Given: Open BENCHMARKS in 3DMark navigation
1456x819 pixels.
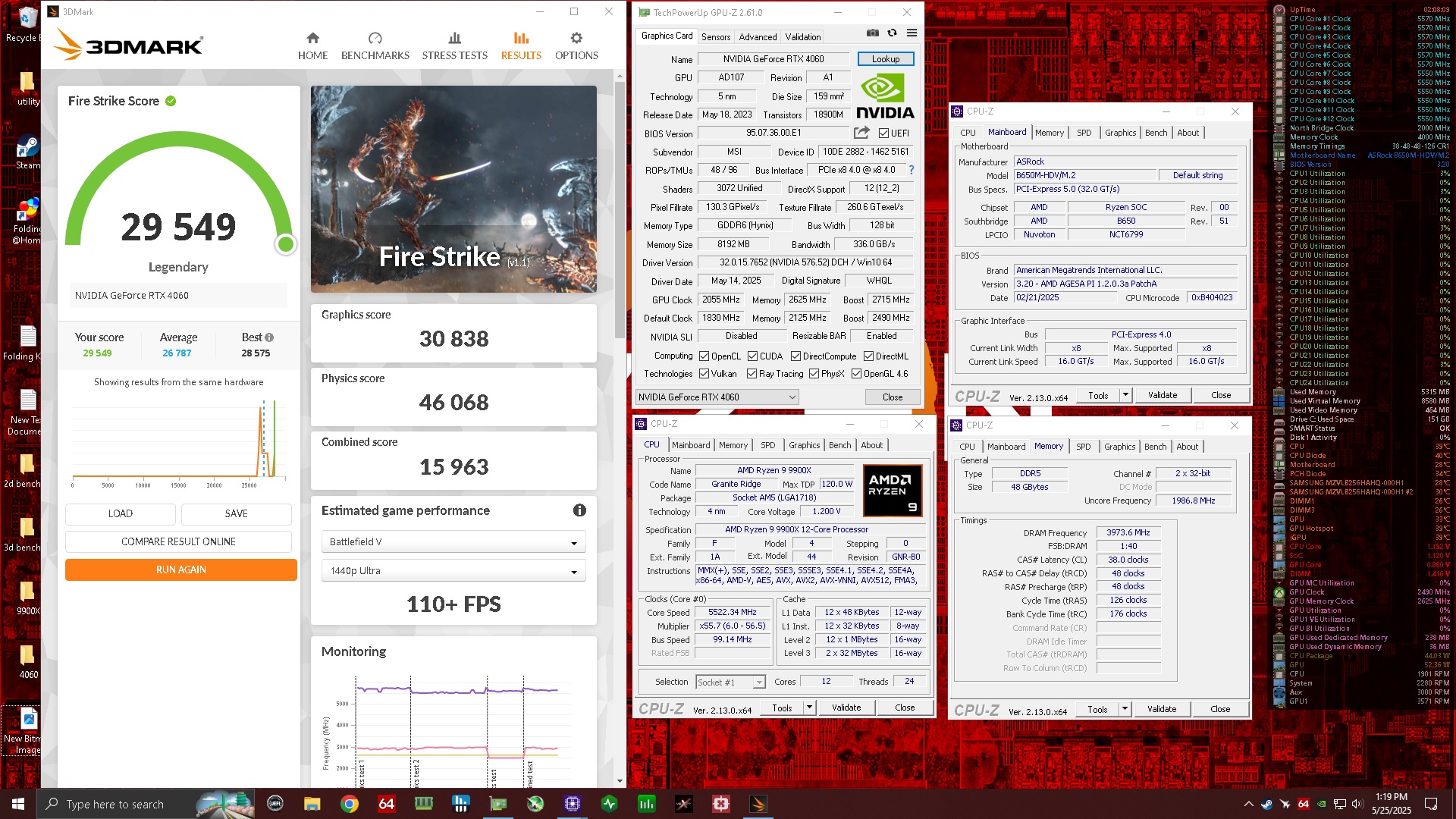Looking at the screenshot, I should pyautogui.click(x=375, y=46).
